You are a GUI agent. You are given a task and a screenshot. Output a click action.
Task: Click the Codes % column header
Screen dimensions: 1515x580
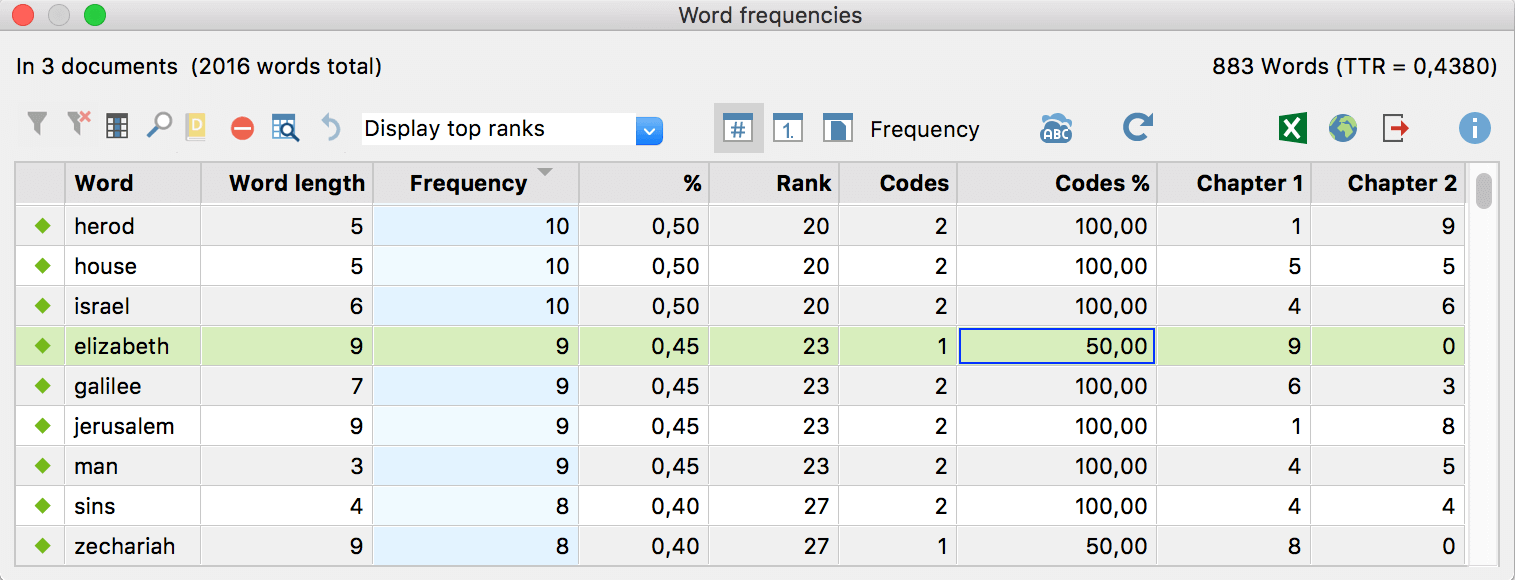coord(1057,183)
